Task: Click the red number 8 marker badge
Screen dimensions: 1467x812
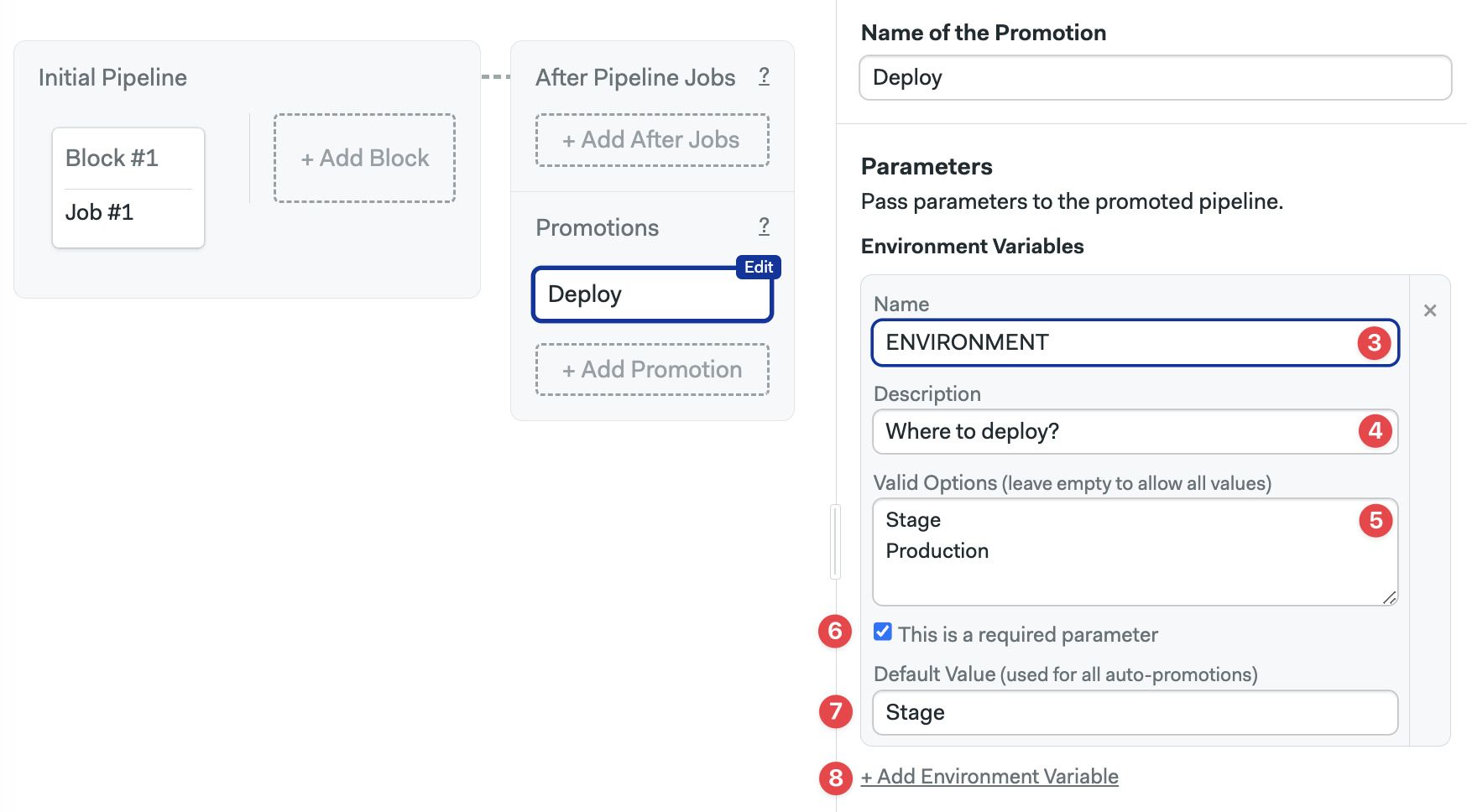Action: pyautogui.click(x=835, y=778)
